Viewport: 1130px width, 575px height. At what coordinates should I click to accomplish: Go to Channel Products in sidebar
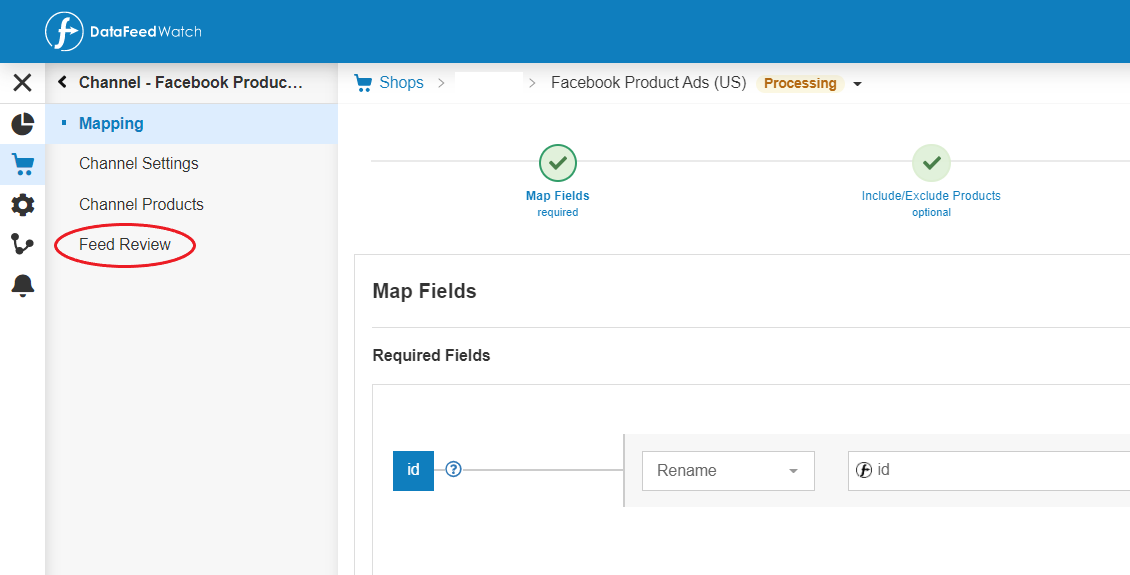point(141,204)
